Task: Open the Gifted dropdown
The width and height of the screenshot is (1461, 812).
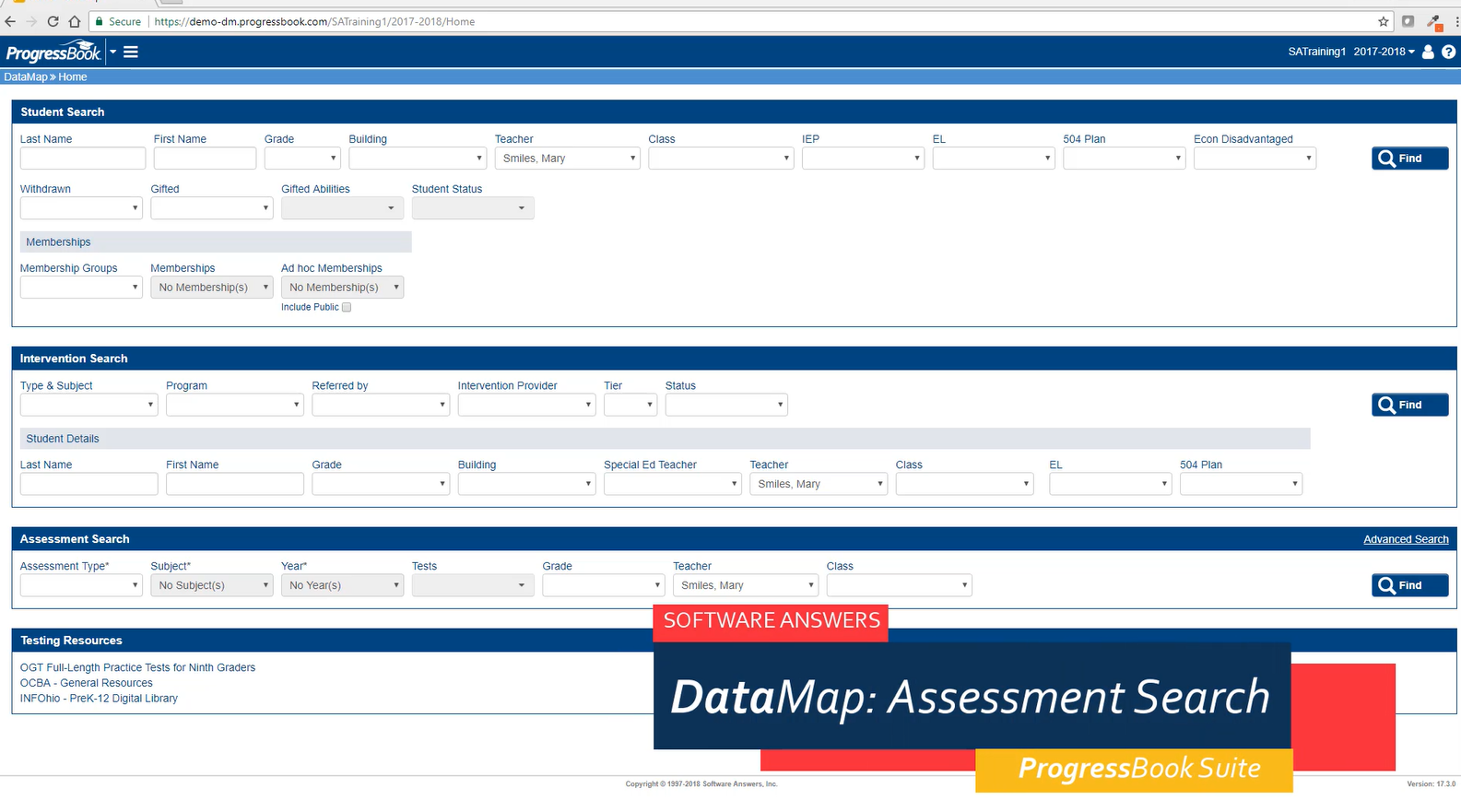Action: click(212, 208)
